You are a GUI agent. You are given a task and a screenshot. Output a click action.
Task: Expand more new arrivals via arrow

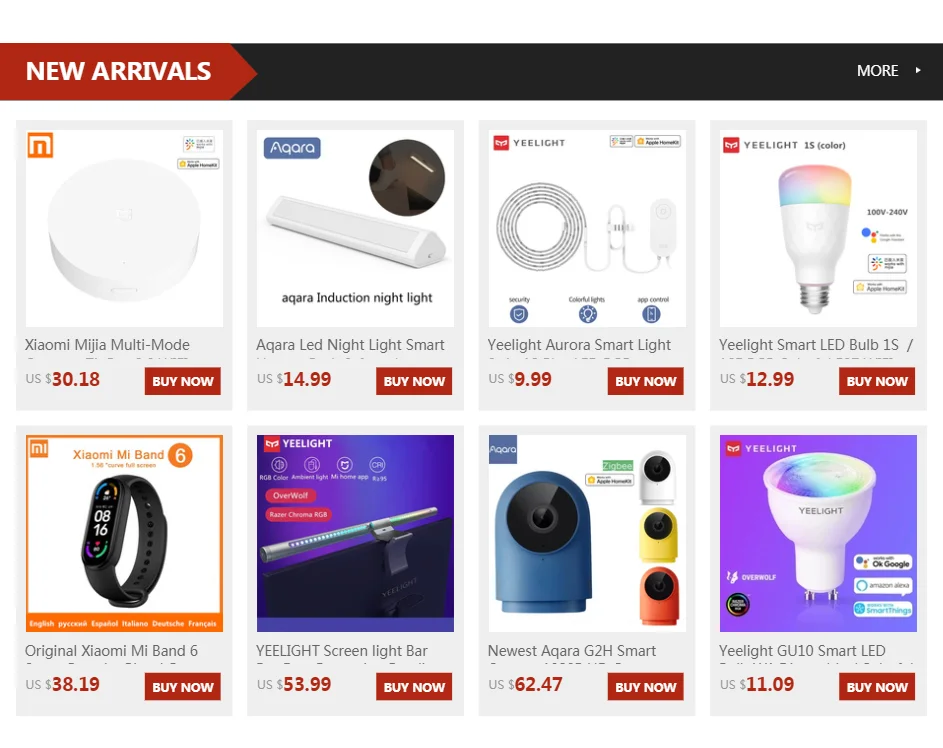pyautogui.click(x=918, y=70)
